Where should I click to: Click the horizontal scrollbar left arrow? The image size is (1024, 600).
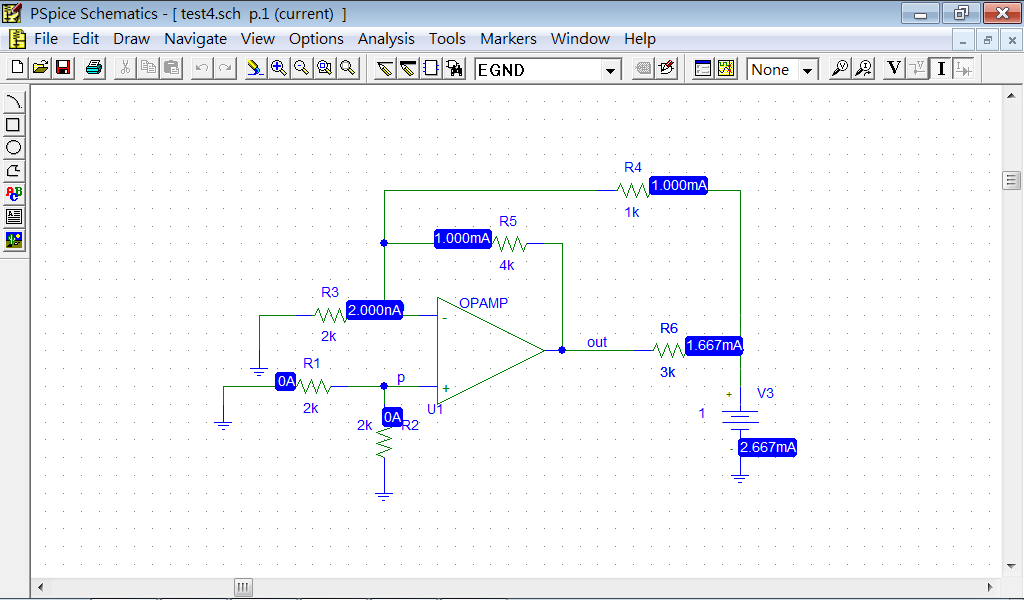40,587
